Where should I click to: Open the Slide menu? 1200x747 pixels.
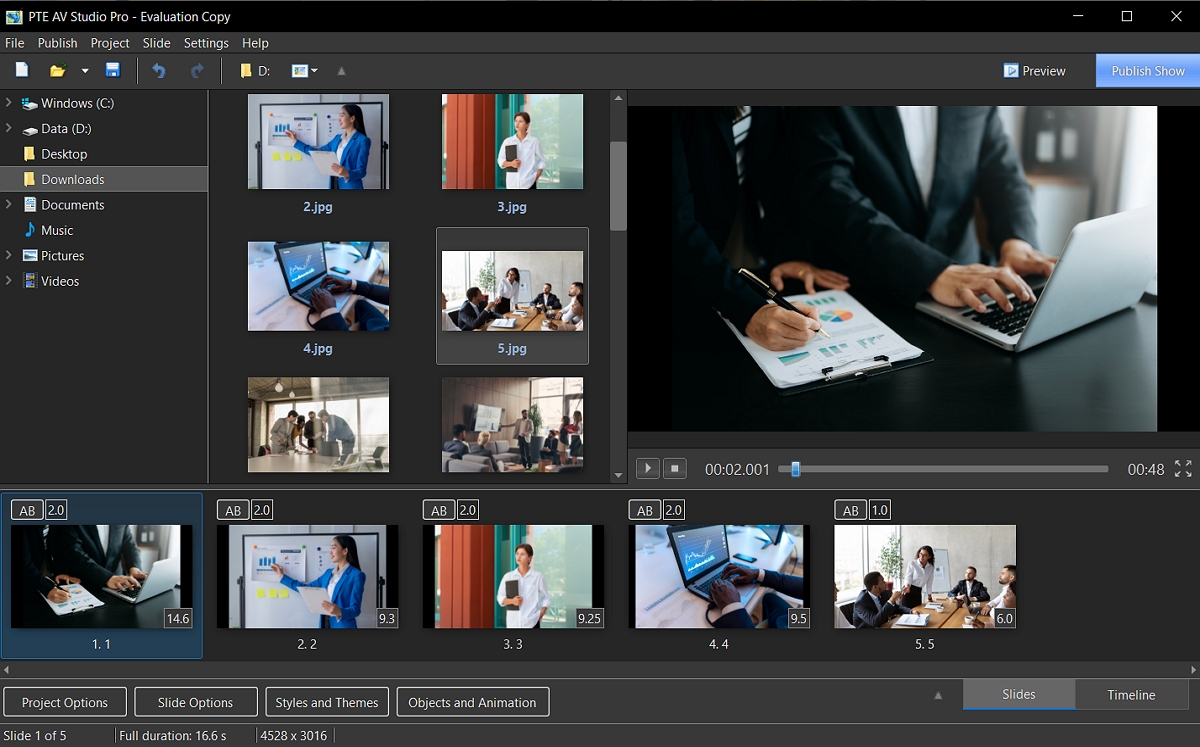coord(156,43)
